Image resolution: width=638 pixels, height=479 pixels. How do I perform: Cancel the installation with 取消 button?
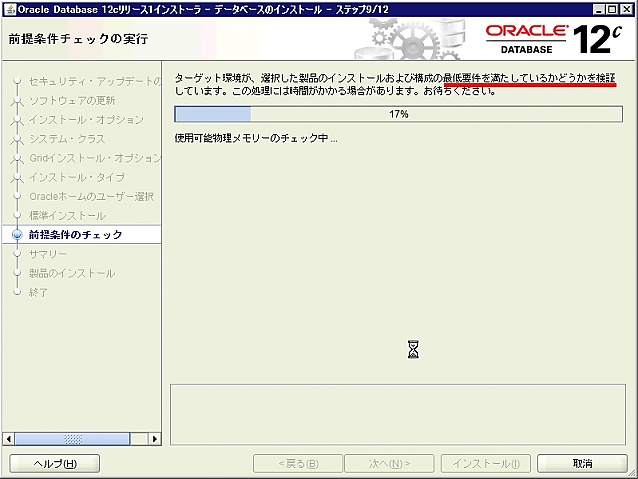point(582,463)
